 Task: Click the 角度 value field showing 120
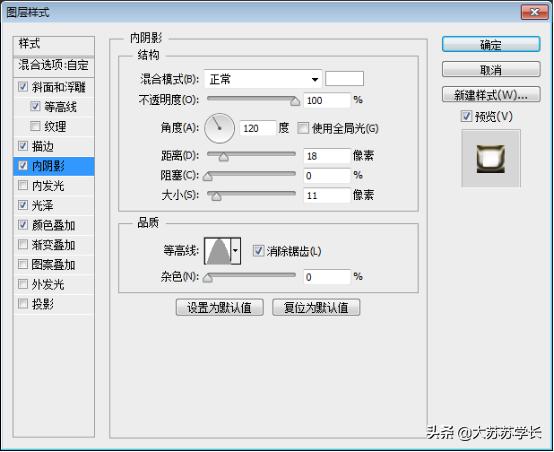point(258,128)
